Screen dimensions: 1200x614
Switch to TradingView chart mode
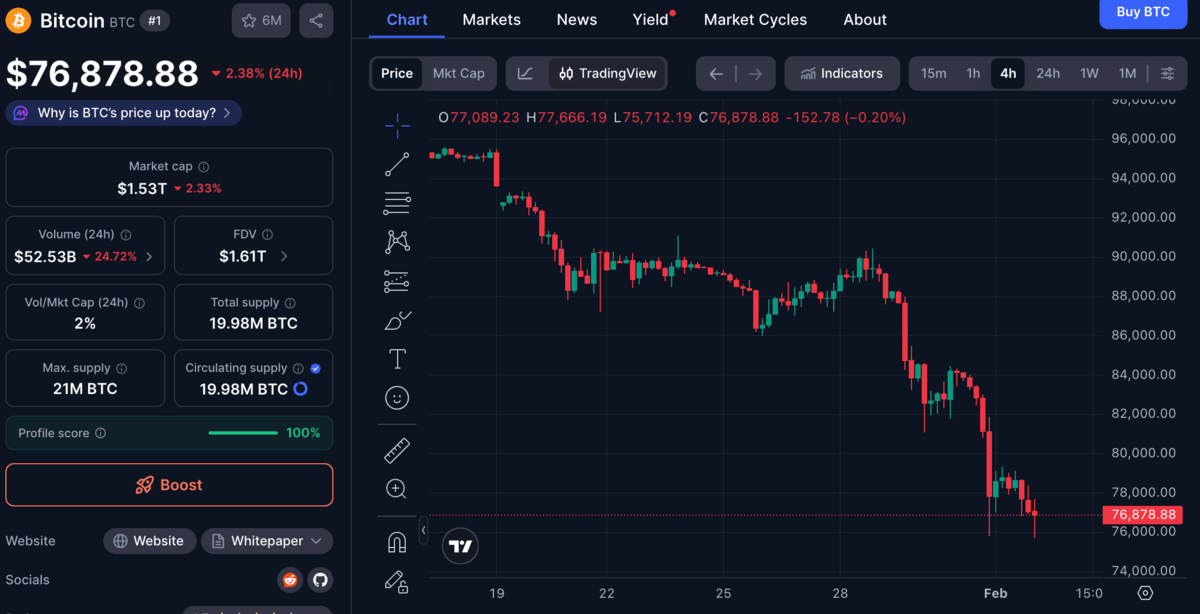tap(608, 73)
